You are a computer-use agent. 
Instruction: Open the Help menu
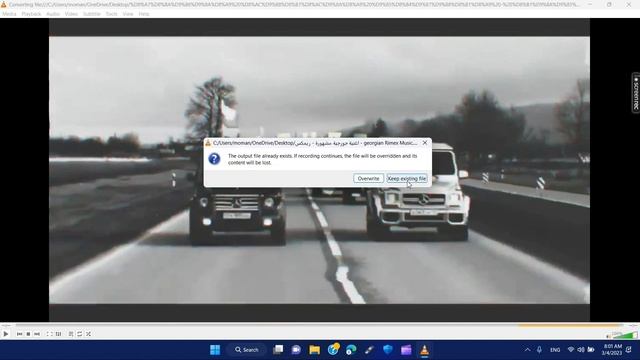coord(144,14)
